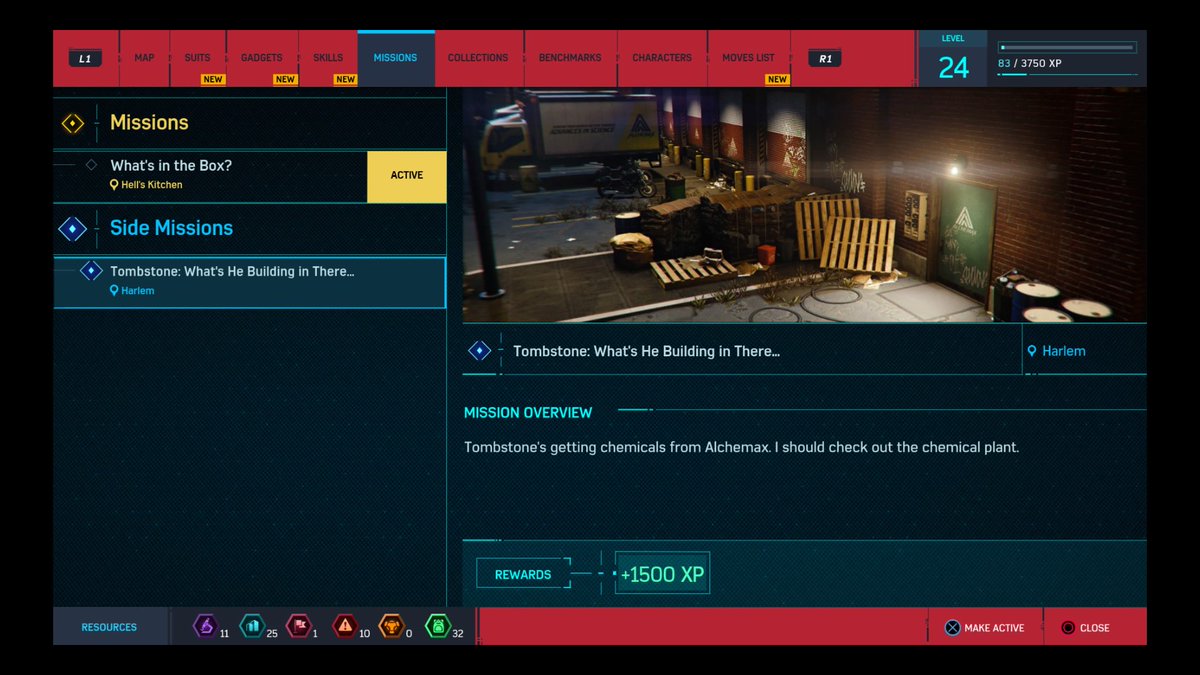Open the Characters tab
1200x675 pixels.
coord(662,58)
